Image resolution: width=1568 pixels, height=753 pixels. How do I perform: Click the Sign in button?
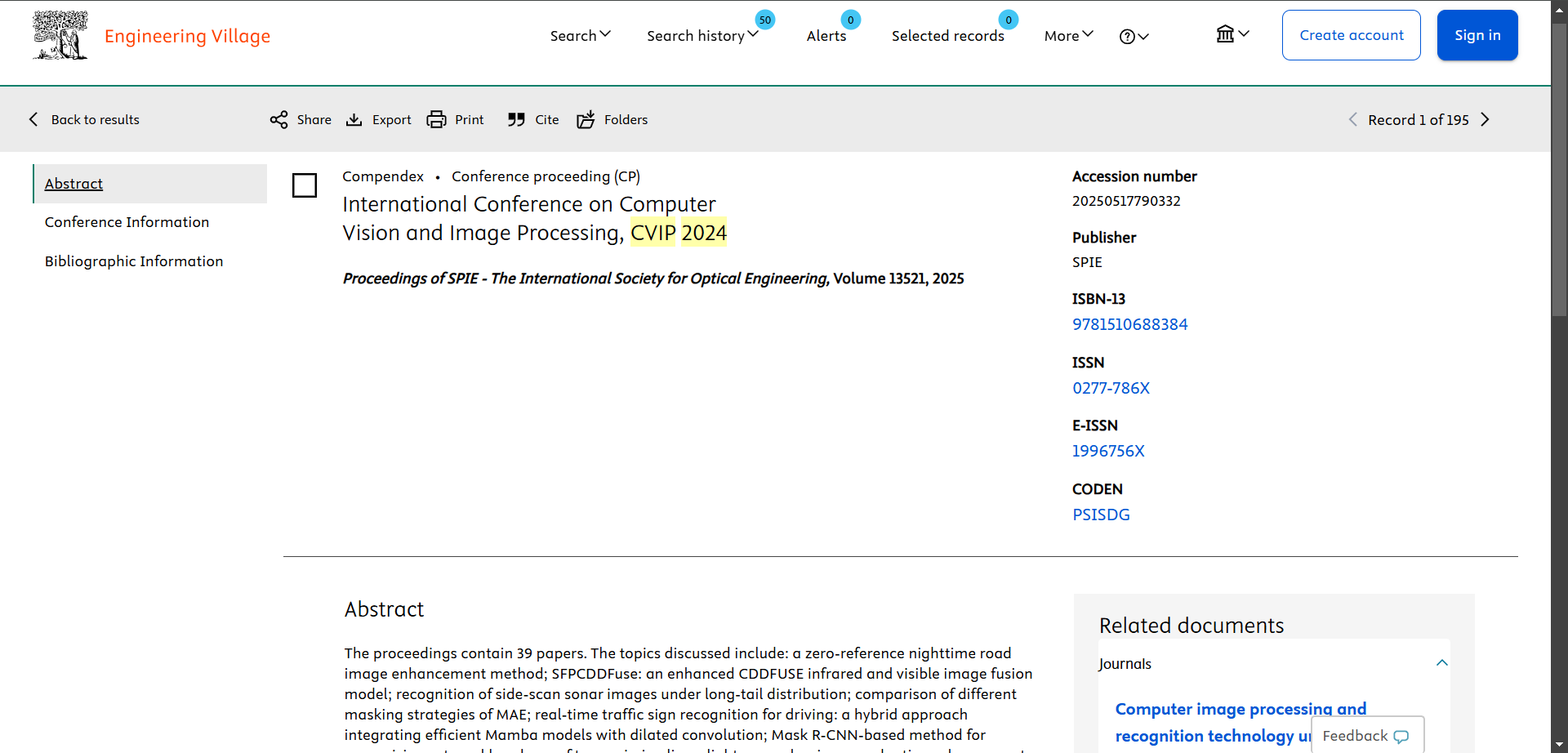click(1477, 35)
